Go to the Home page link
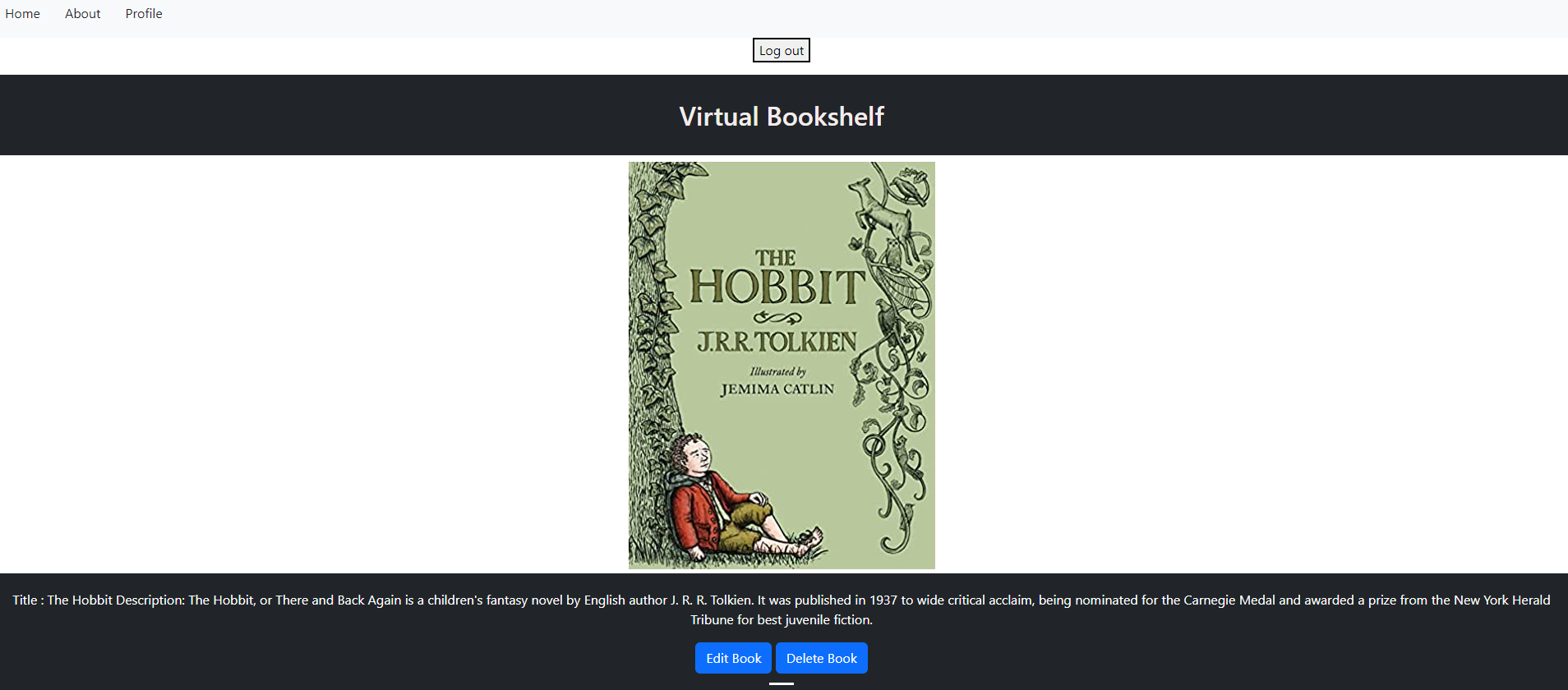This screenshot has height=690, width=1568. (x=22, y=14)
